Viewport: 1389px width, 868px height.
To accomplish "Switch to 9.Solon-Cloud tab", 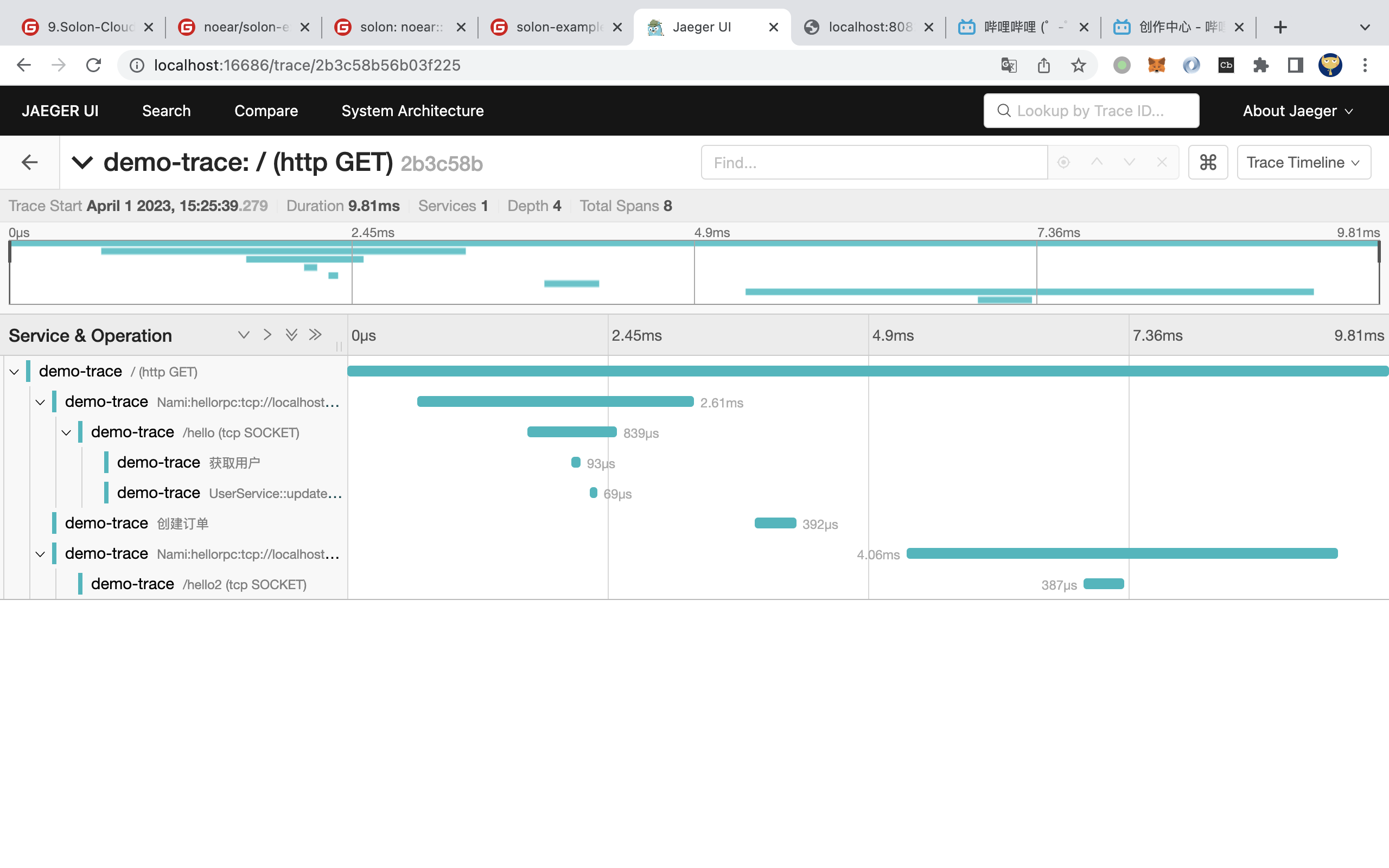I will (x=86, y=27).
